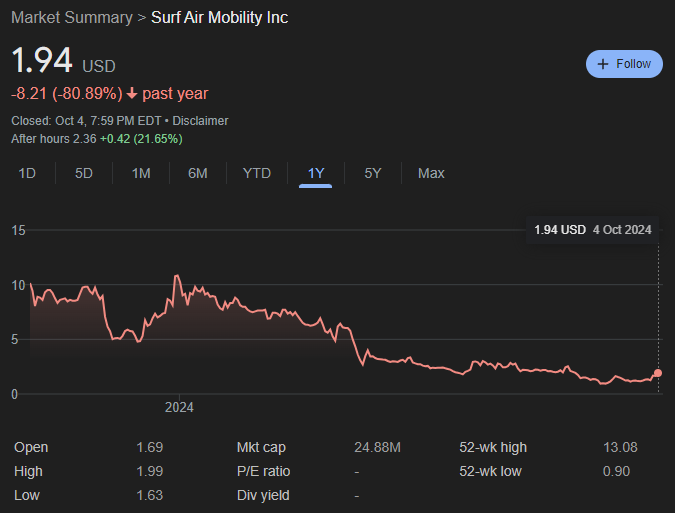Click the 52-wk low label
This screenshot has width=675, height=513.
pos(490,472)
